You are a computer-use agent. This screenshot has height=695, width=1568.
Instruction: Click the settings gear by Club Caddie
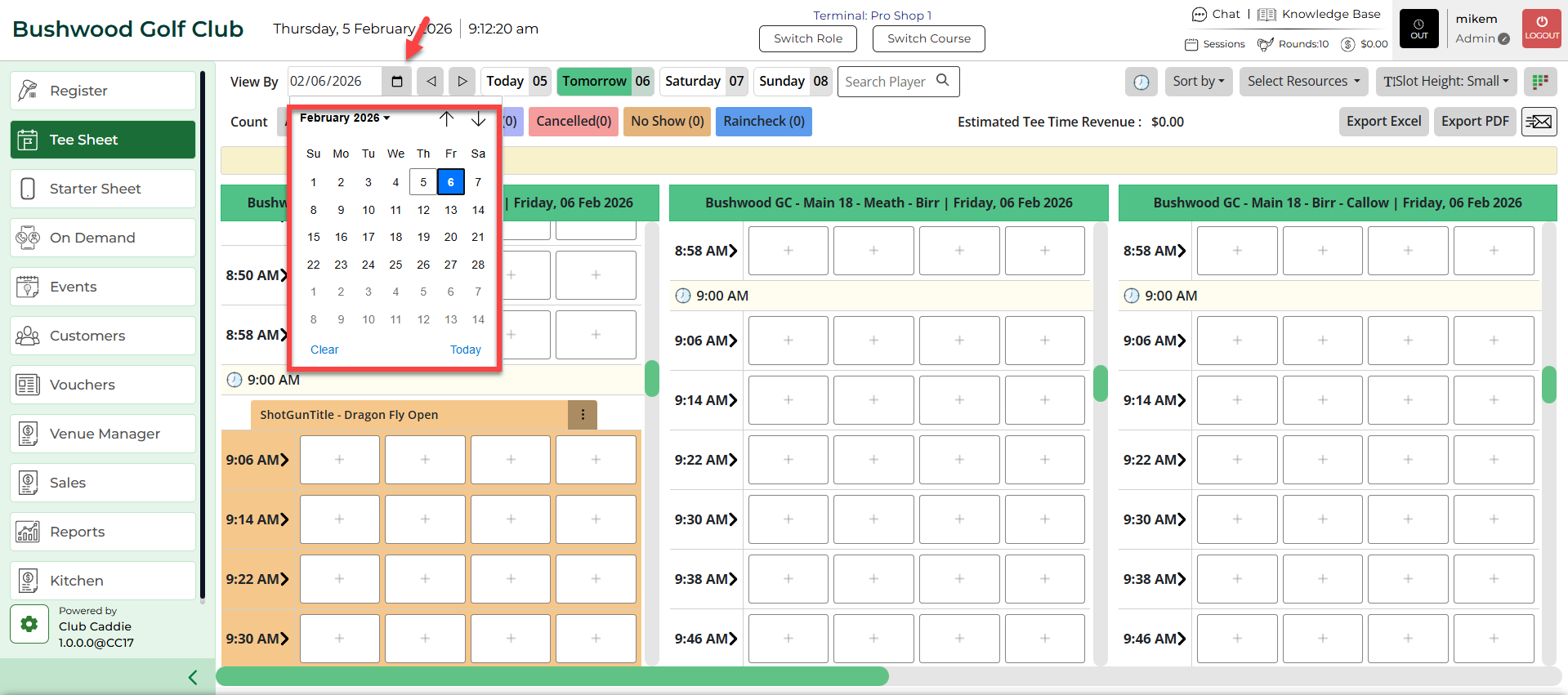pos(29,624)
